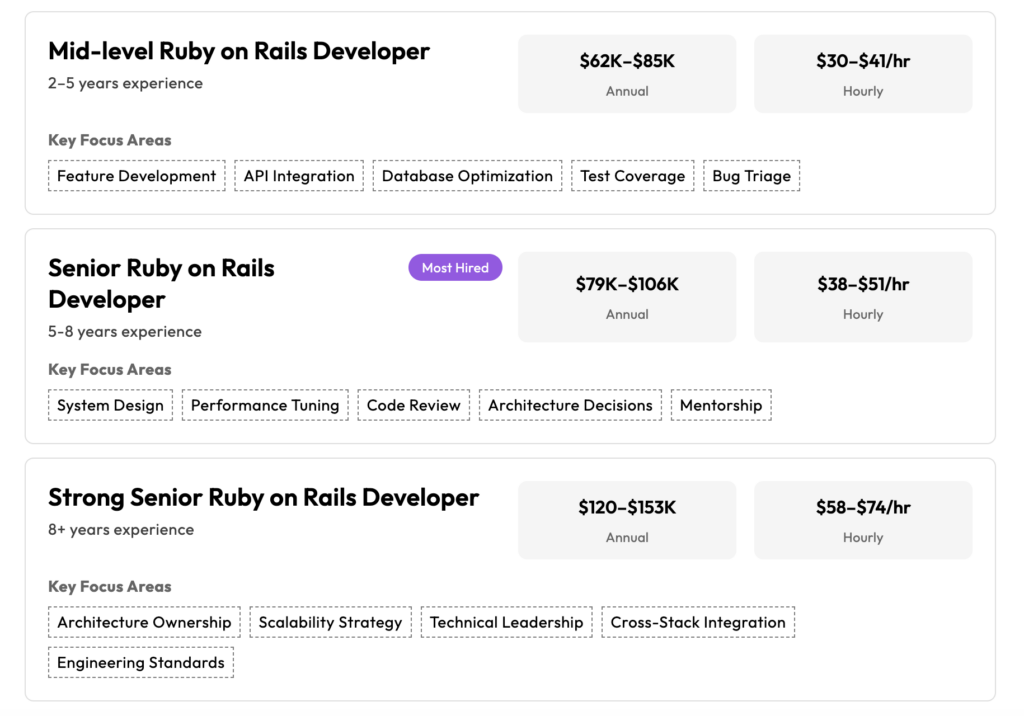Click the Cross-Stack Integration tag
The height and width of the screenshot is (716, 1024).
[698, 622]
